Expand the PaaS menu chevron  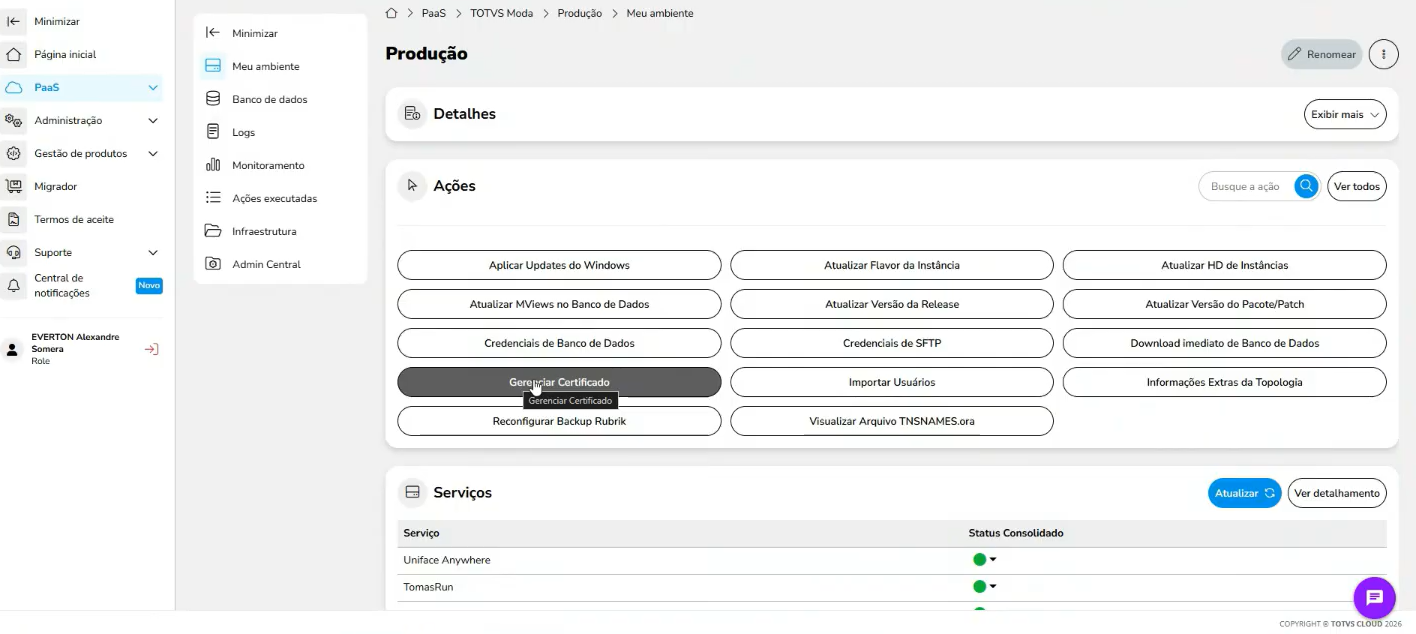tap(153, 87)
